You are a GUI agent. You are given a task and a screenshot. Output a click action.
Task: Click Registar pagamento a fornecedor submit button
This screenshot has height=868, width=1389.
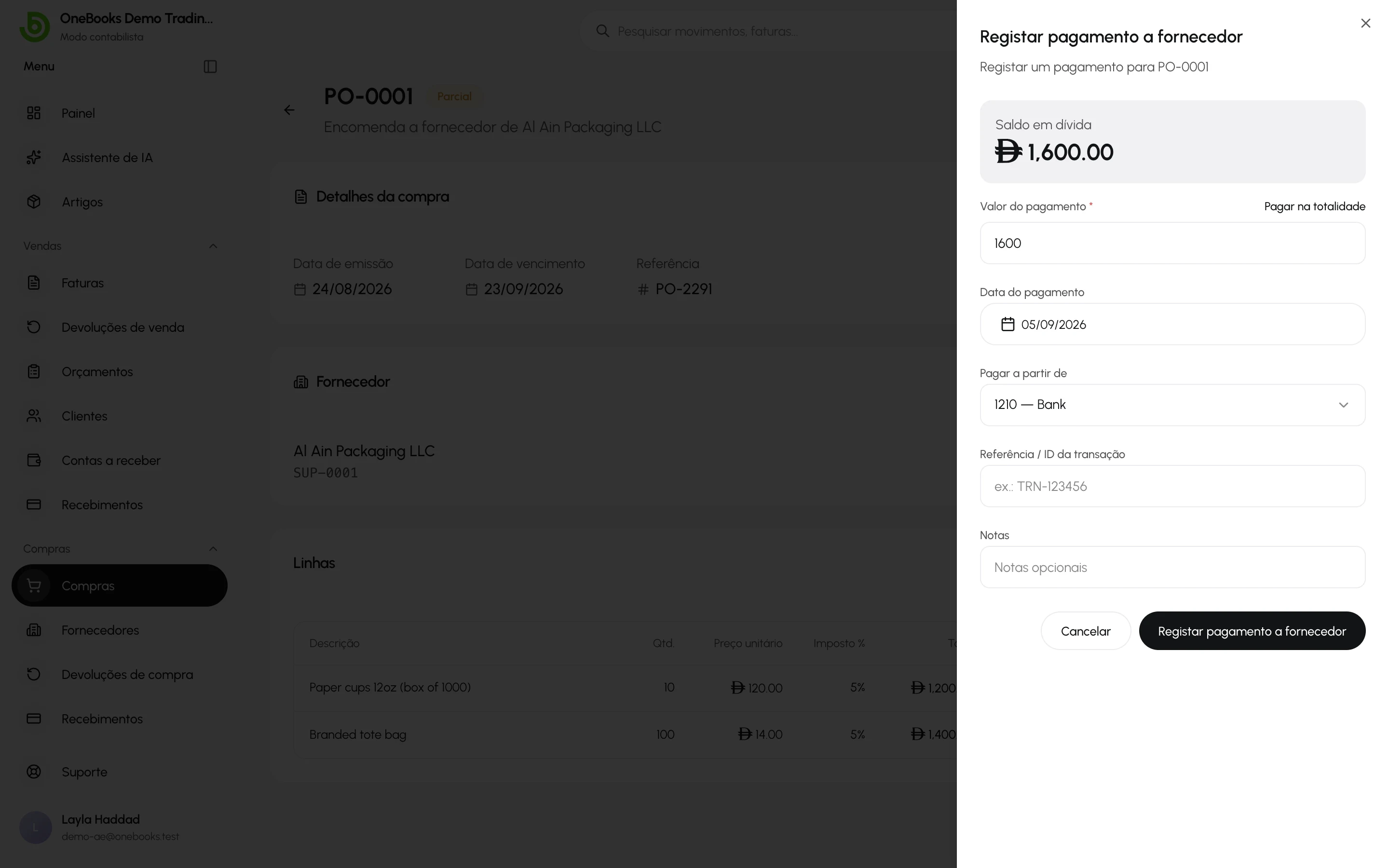click(x=1252, y=631)
